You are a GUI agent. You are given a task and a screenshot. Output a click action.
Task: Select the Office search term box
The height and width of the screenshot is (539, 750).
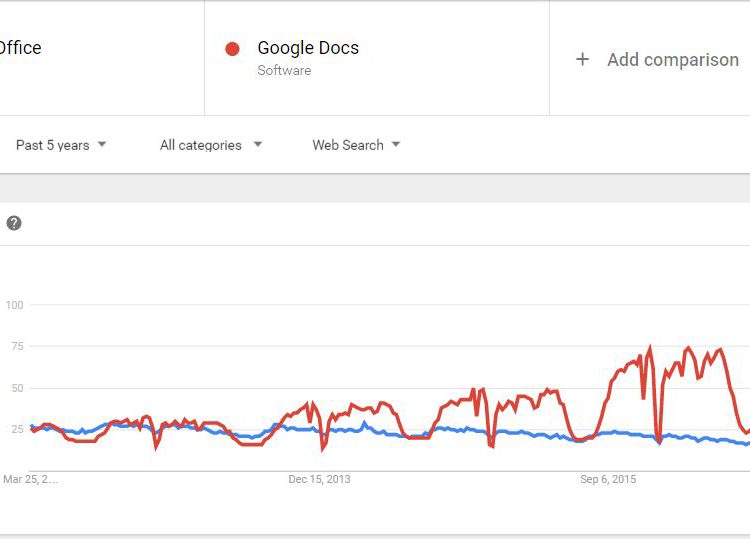click(x=22, y=48)
